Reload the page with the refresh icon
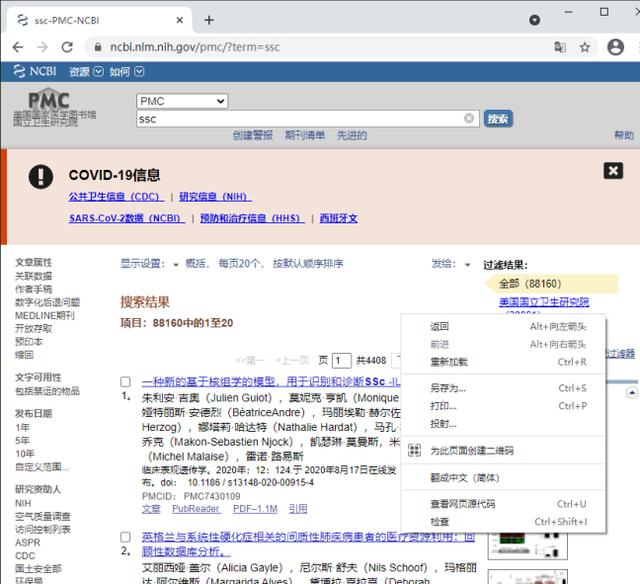Screen dimensions: 640x584 [67, 47]
